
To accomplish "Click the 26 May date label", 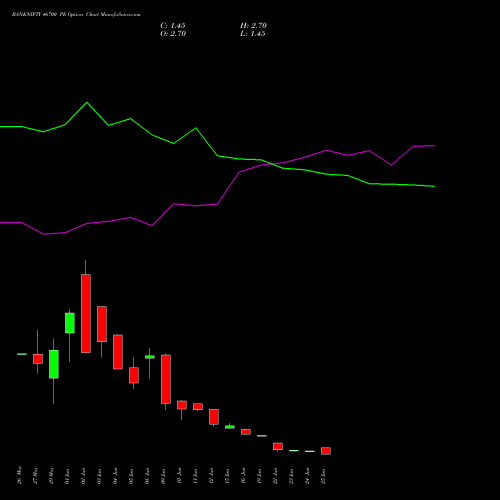I will (x=19, y=475).
